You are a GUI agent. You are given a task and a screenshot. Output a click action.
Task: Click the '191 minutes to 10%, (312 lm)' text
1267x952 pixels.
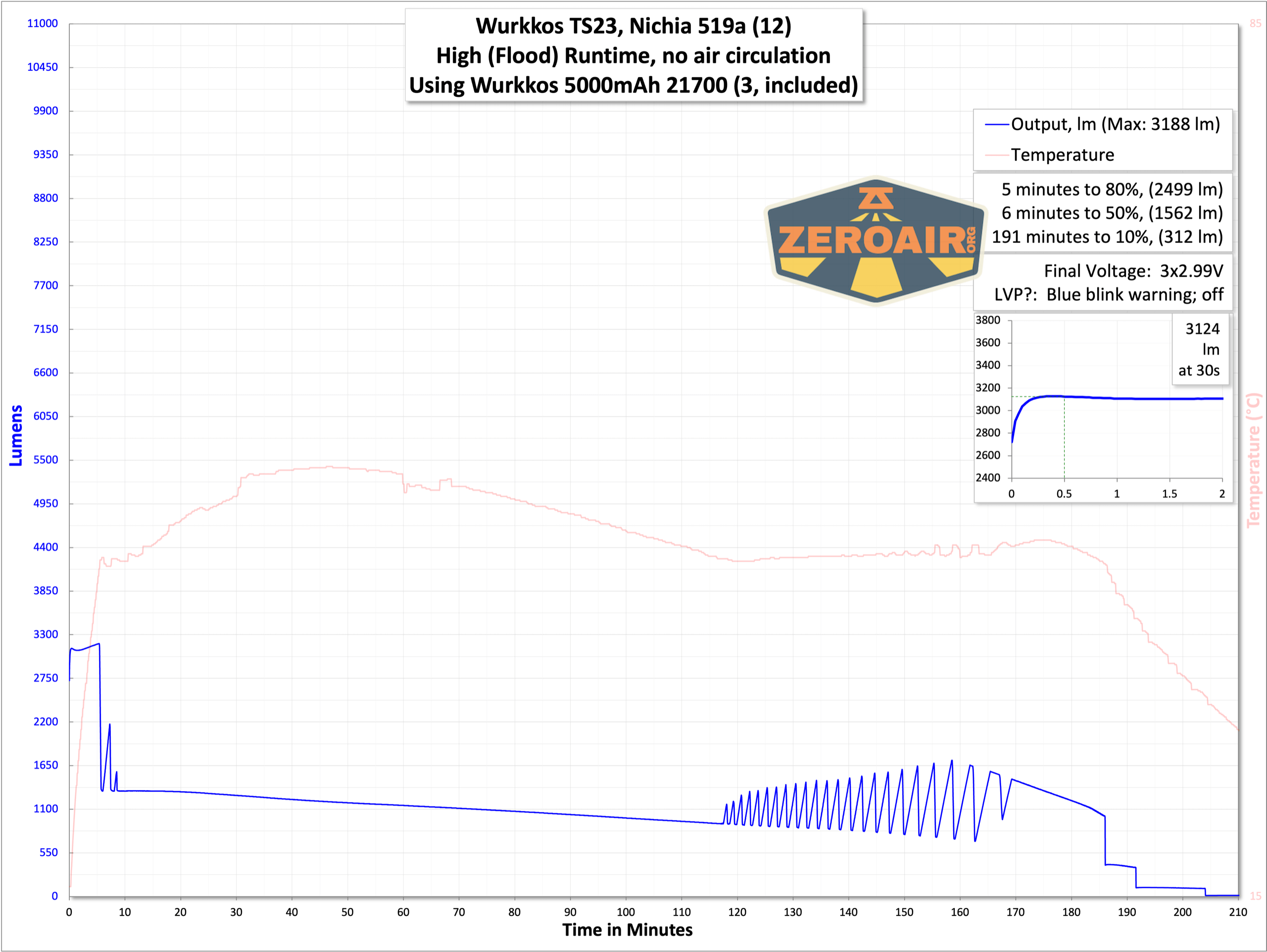click(x=1107, y=237)
